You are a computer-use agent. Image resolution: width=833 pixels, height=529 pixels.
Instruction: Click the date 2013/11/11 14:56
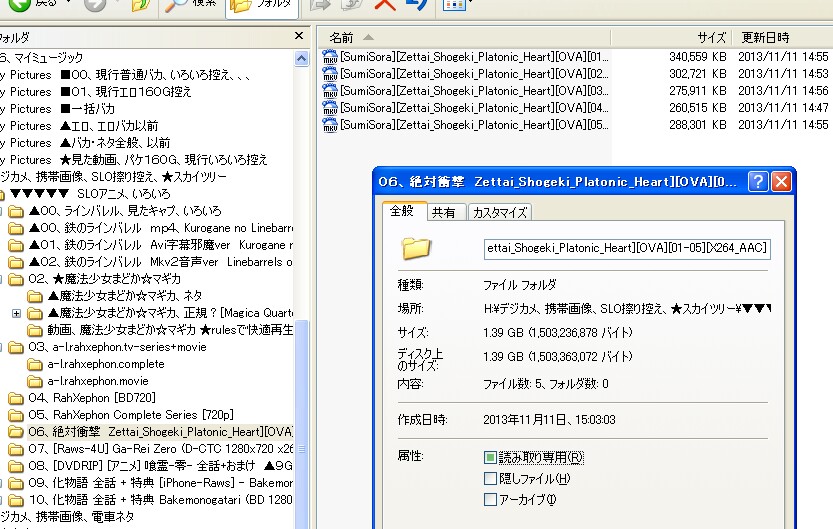(783, 91)
